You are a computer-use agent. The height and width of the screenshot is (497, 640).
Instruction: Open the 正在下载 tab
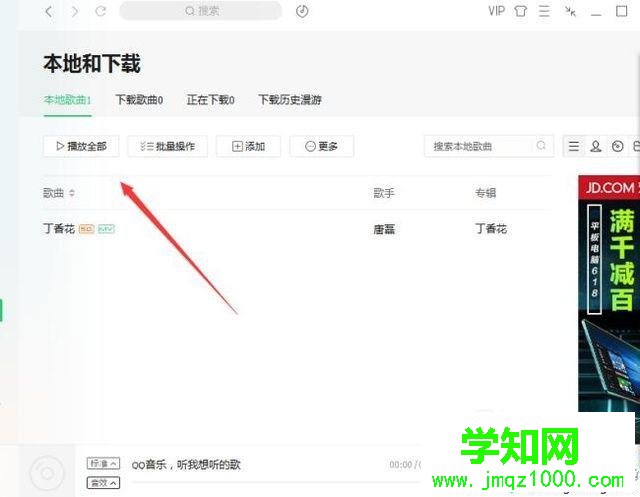[211, 100]
